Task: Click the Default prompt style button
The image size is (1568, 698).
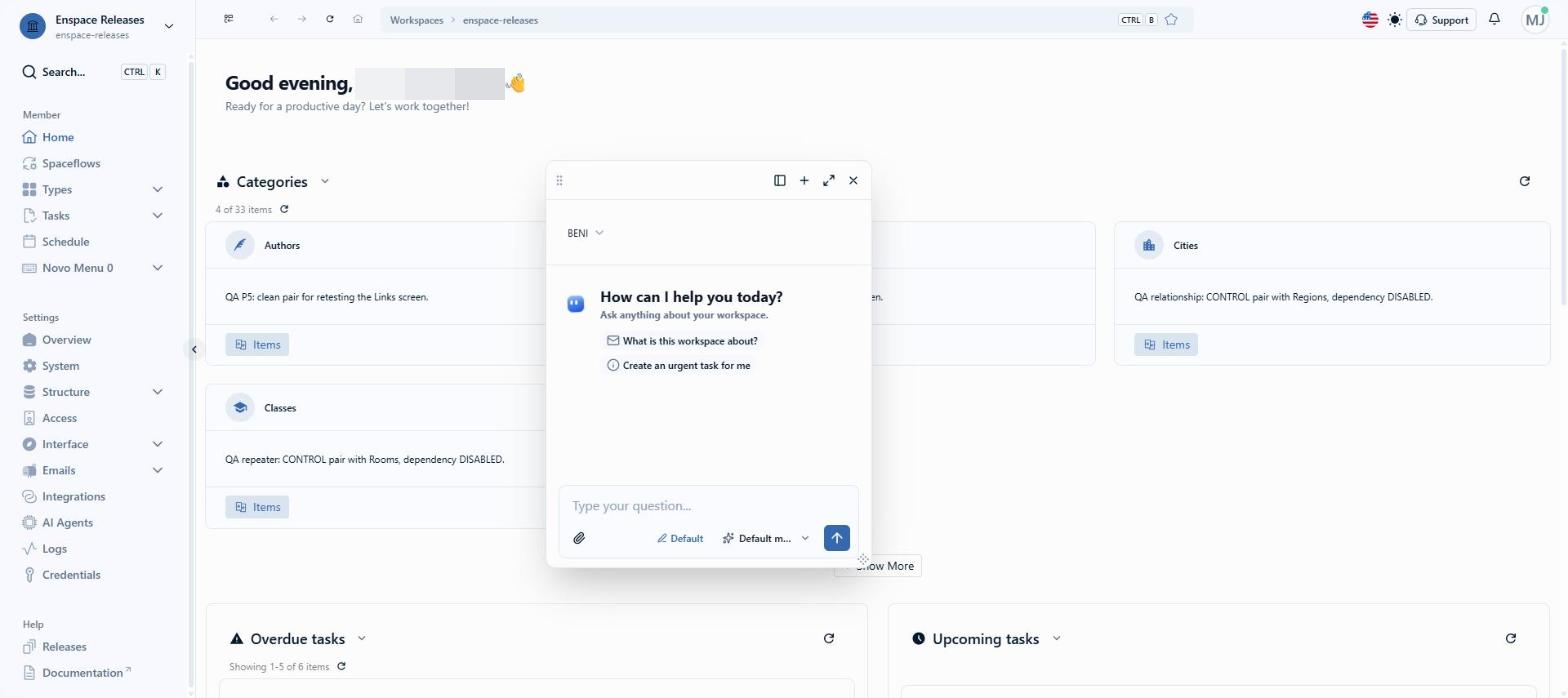Action: point(680,538)
